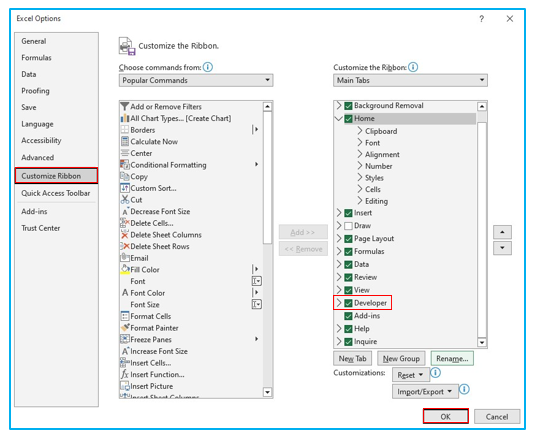
Task: Click the info icon next to Import/Export
Action: coord(464,389)
